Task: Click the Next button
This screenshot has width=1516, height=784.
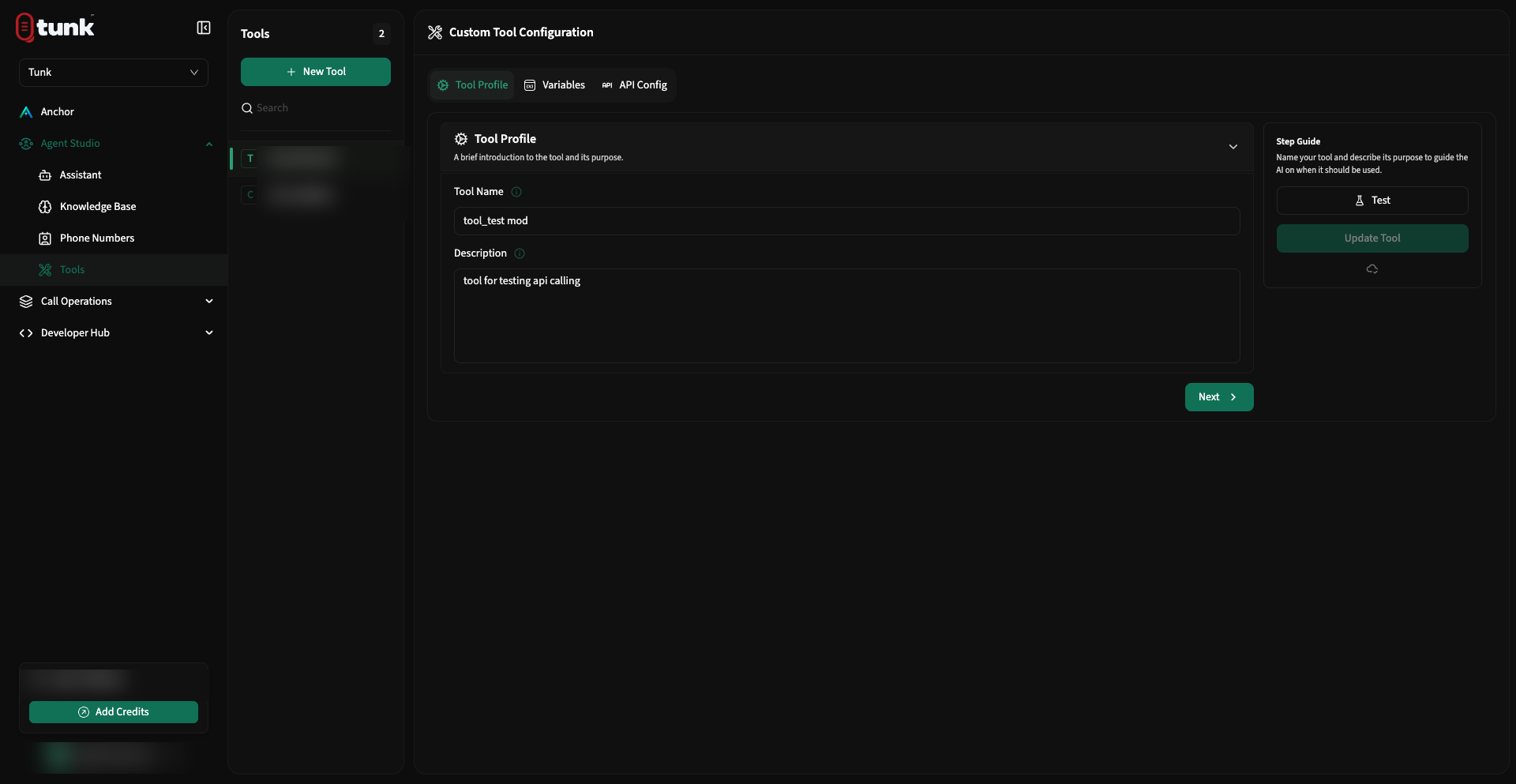Action: [1219, 397]
